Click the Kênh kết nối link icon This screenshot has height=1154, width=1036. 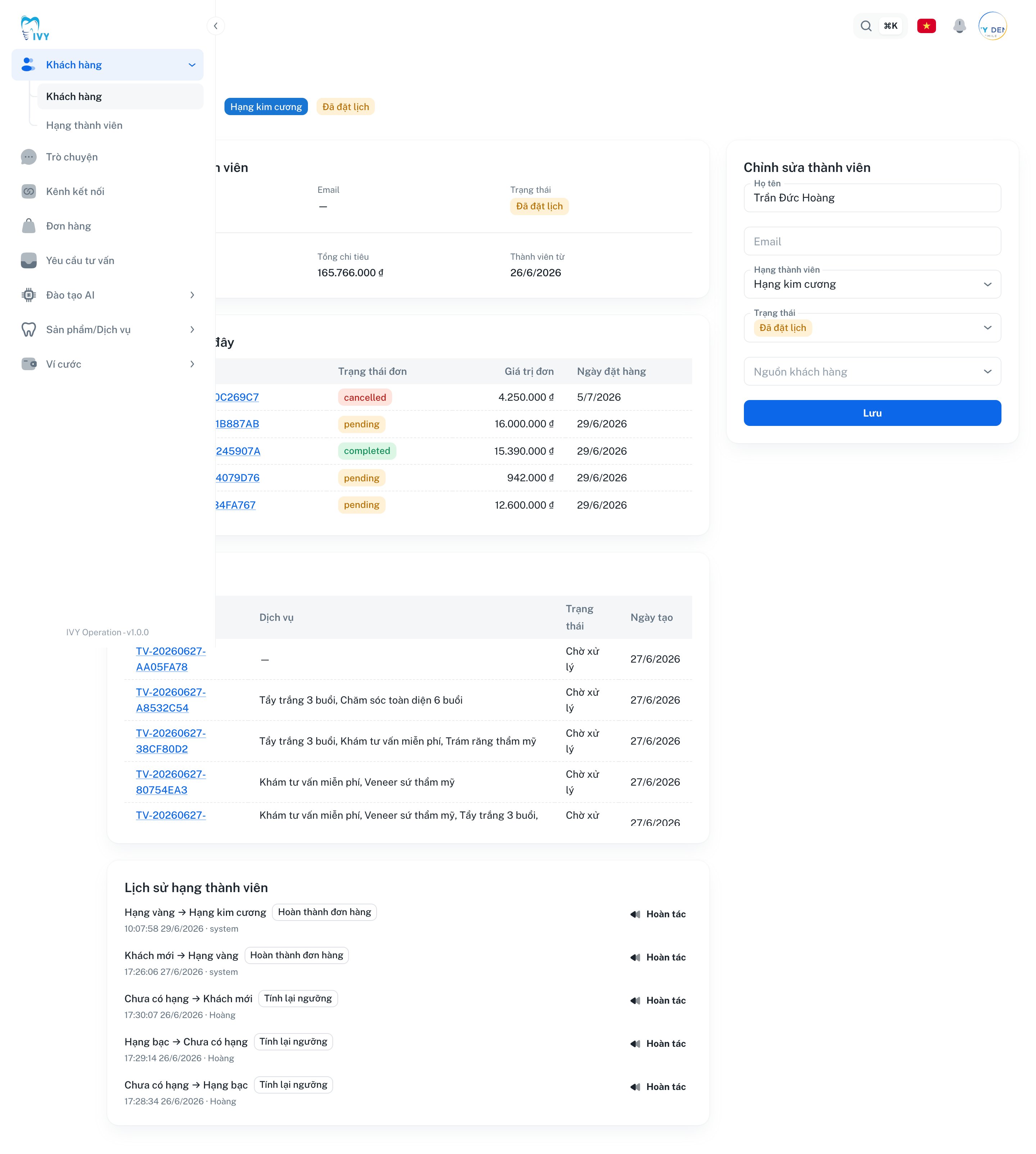click(x=28, y=191)
